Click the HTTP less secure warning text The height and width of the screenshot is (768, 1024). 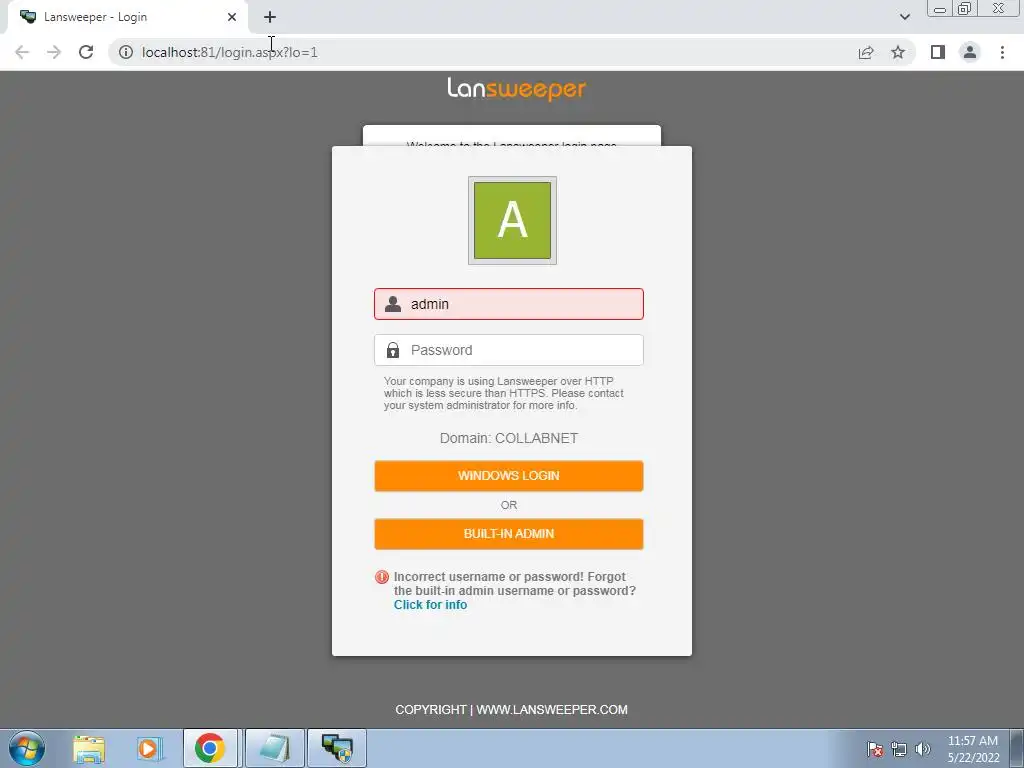click(x=504, y=393)
